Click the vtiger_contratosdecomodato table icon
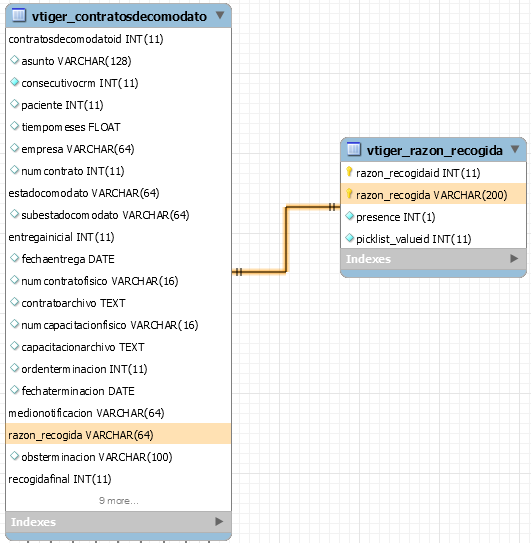Image resolution: width=531 pixels, height=543 pixels. [19, 16]
